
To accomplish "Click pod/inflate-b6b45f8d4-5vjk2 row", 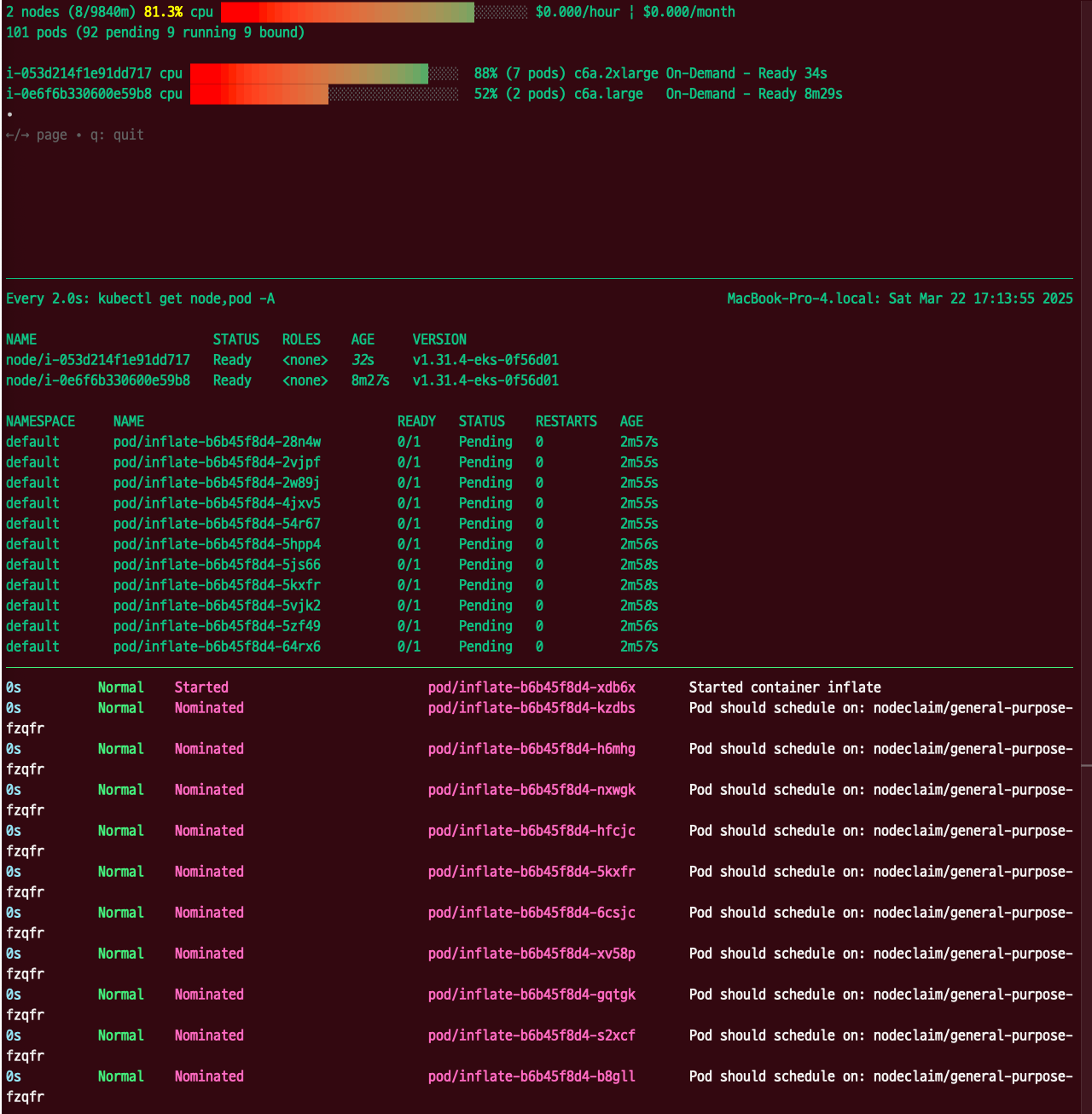I will pyautogui.click(x=332, y=606).
